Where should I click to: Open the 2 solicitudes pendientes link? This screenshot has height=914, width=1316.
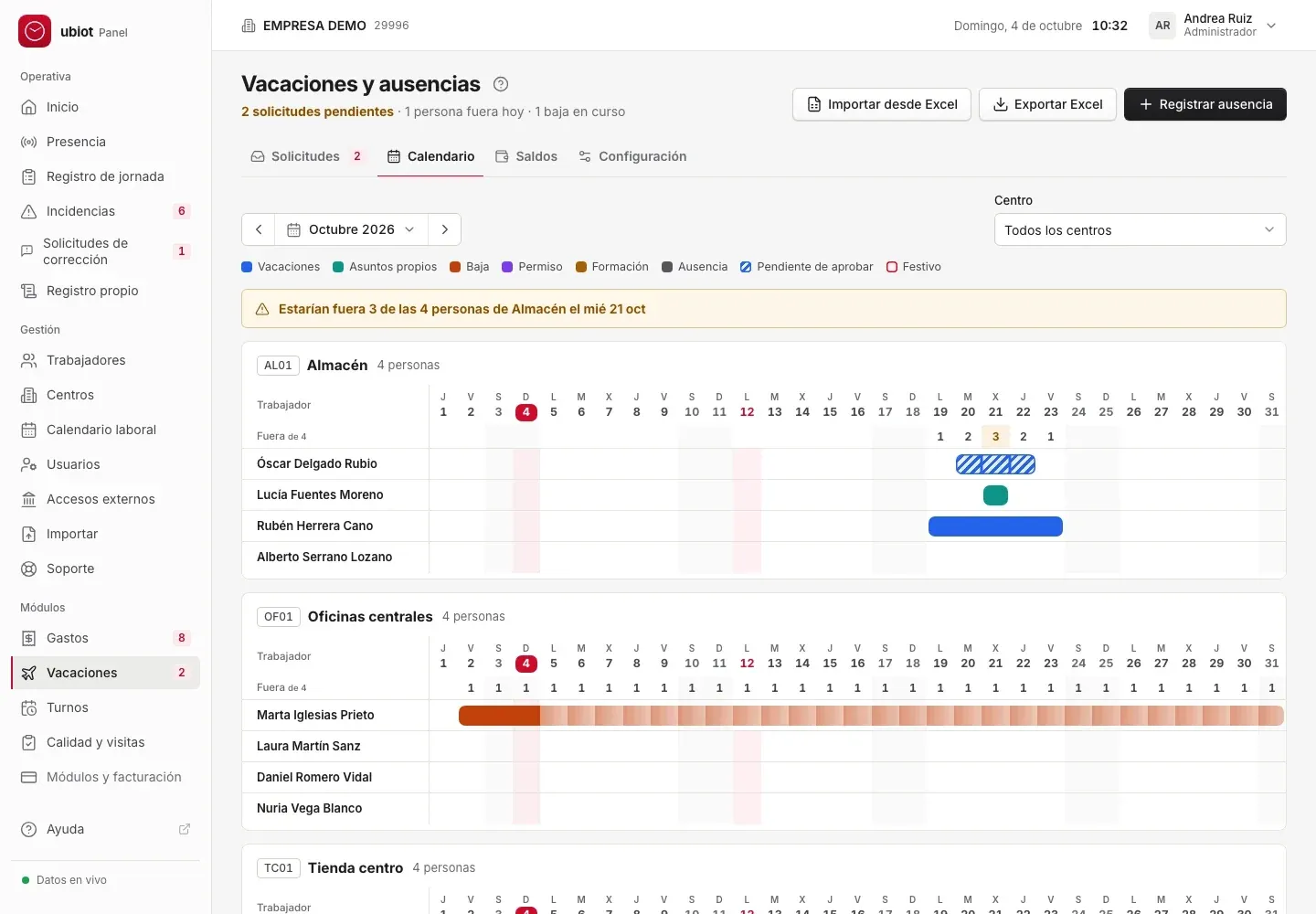tap(317, 112)
